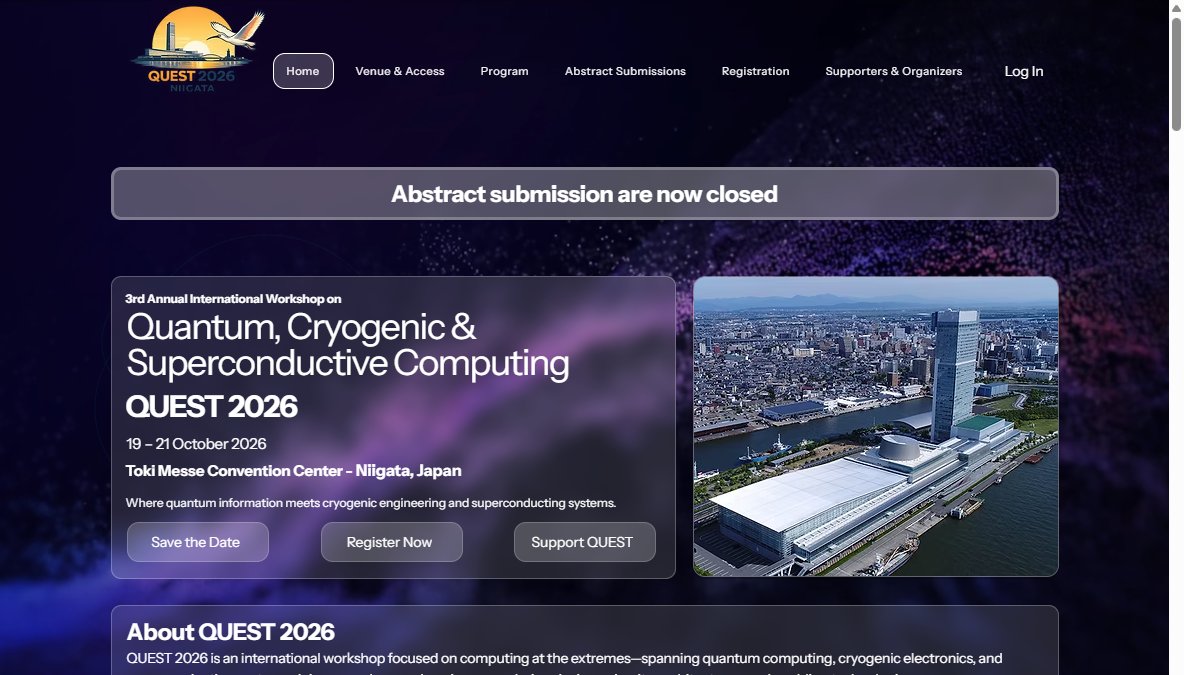Click the 'About QUEST 2026' heading
The width and height of the screenshot is (1184, 675).
pyautogui.click(x=230, y=632)
